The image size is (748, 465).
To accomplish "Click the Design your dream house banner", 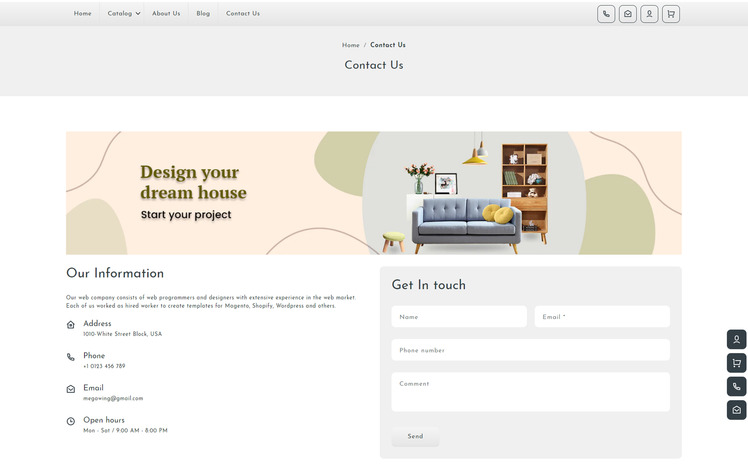I will pos(374,193).
